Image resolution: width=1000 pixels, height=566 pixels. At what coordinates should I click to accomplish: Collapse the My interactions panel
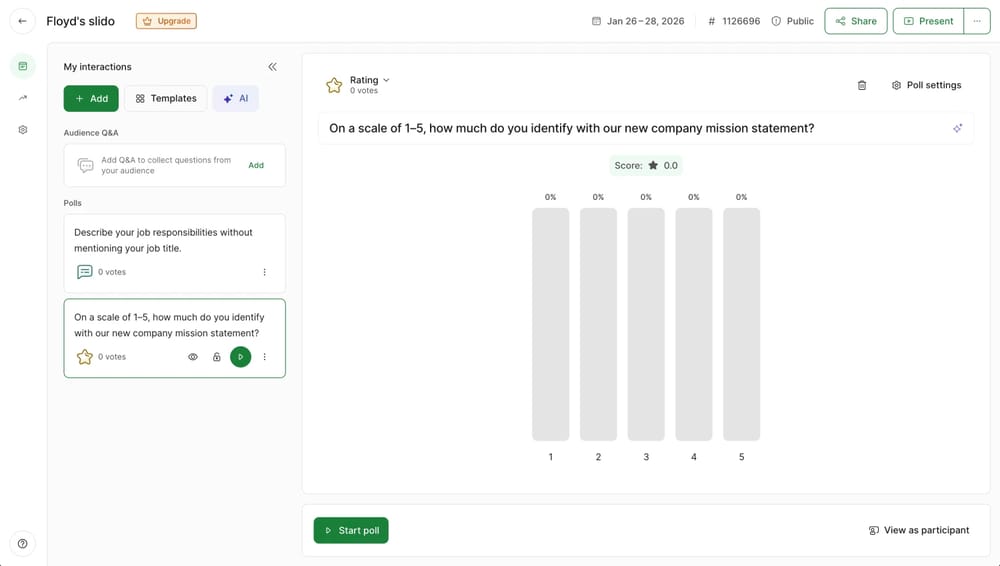(272, 67)
